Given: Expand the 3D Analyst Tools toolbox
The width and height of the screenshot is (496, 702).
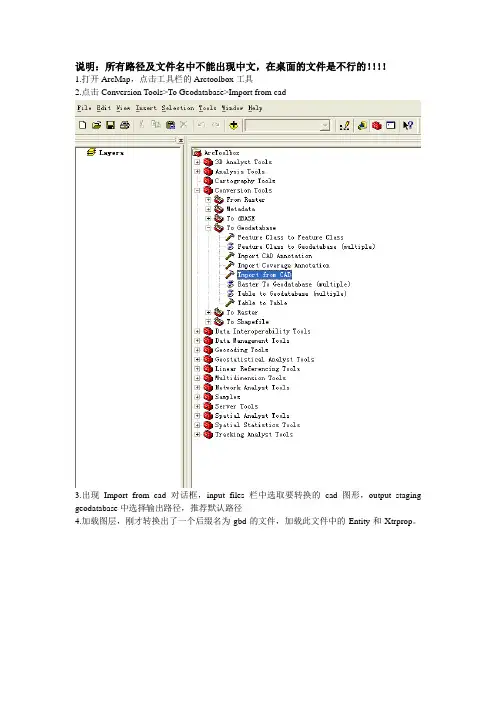Looking at the screenshot, I should [197, 162].
